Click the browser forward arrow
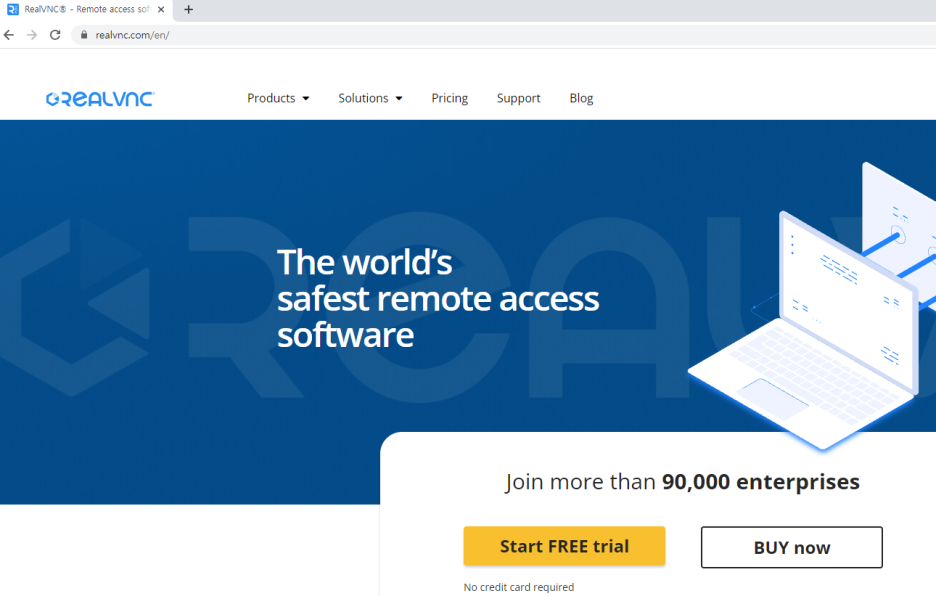The width and height of the screenshot is (936, 596). [x=32, y=35]
